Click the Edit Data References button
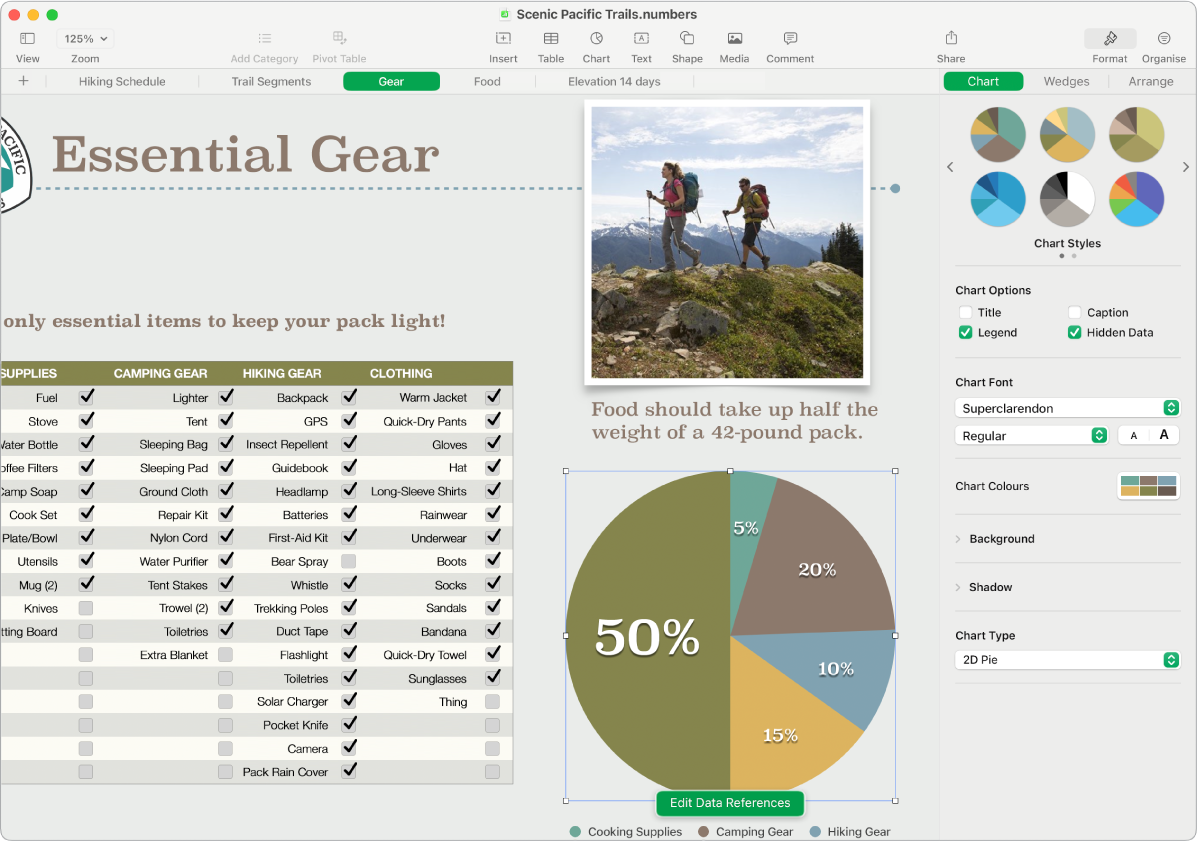 point(729,803)
